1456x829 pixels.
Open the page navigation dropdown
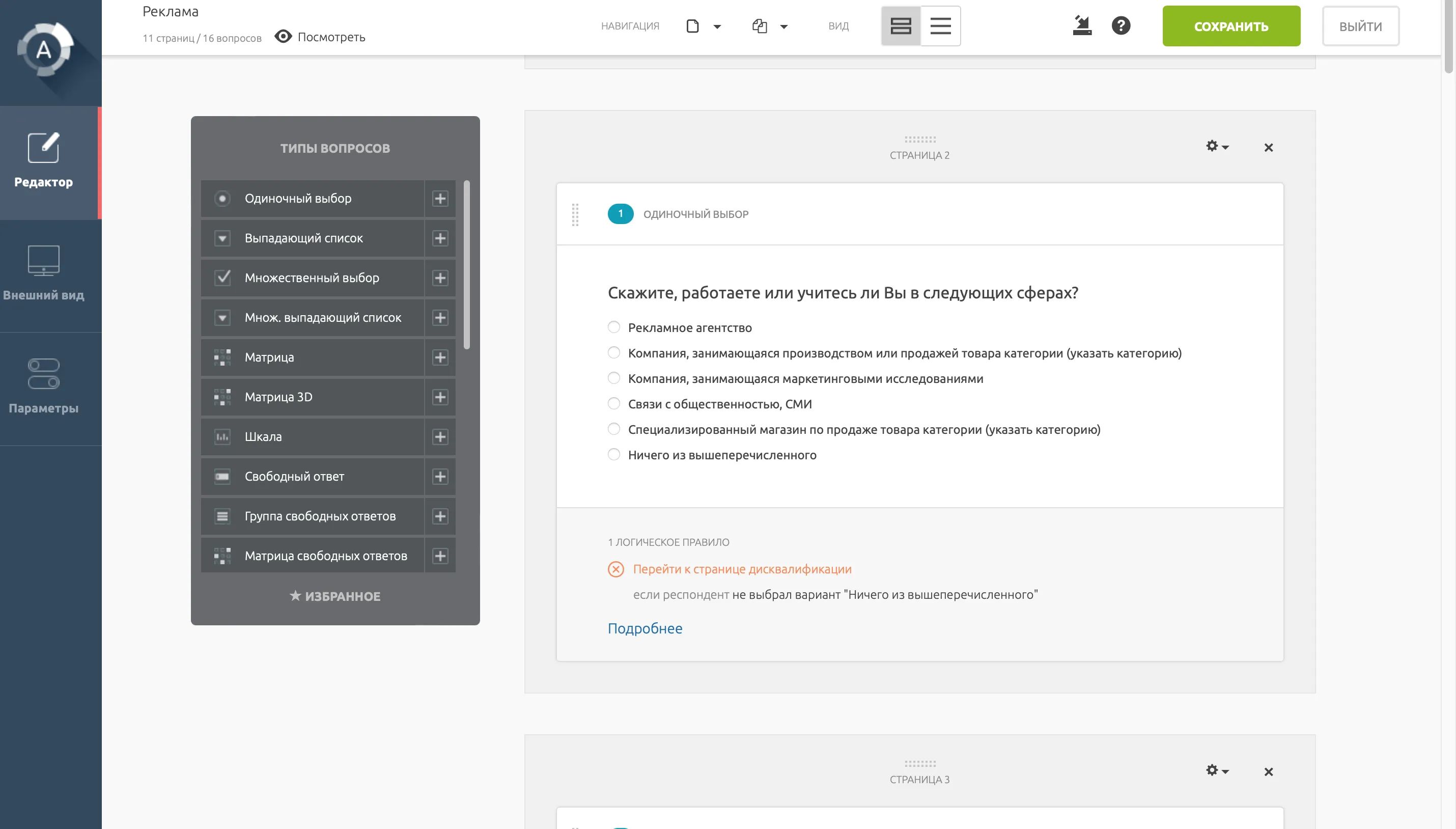703,26
